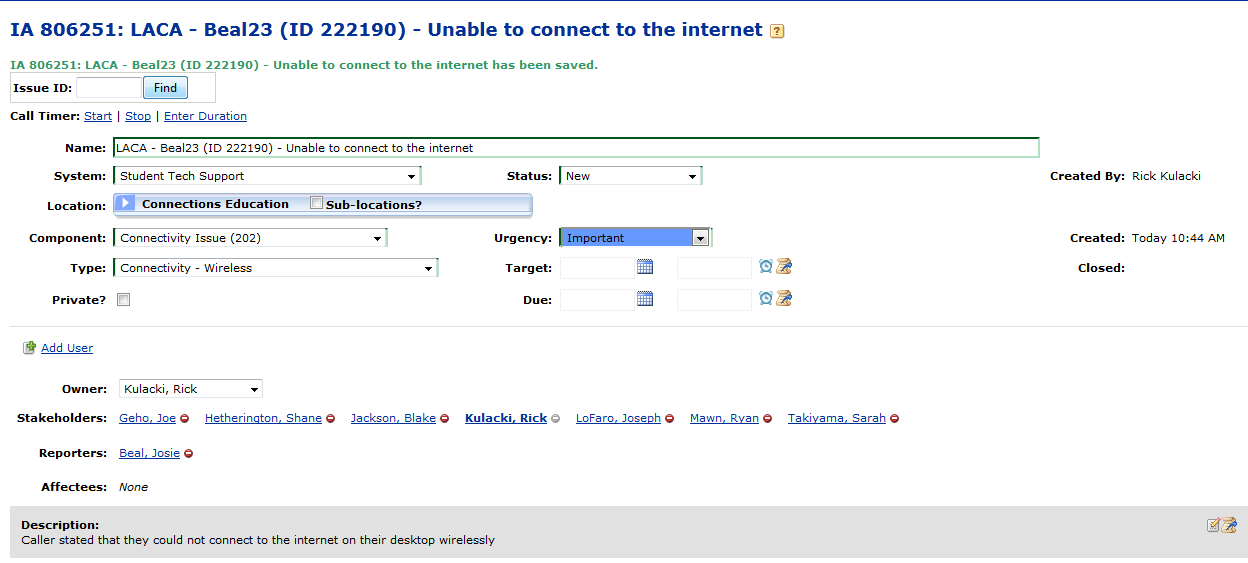Click the Find button

[165, 88]
